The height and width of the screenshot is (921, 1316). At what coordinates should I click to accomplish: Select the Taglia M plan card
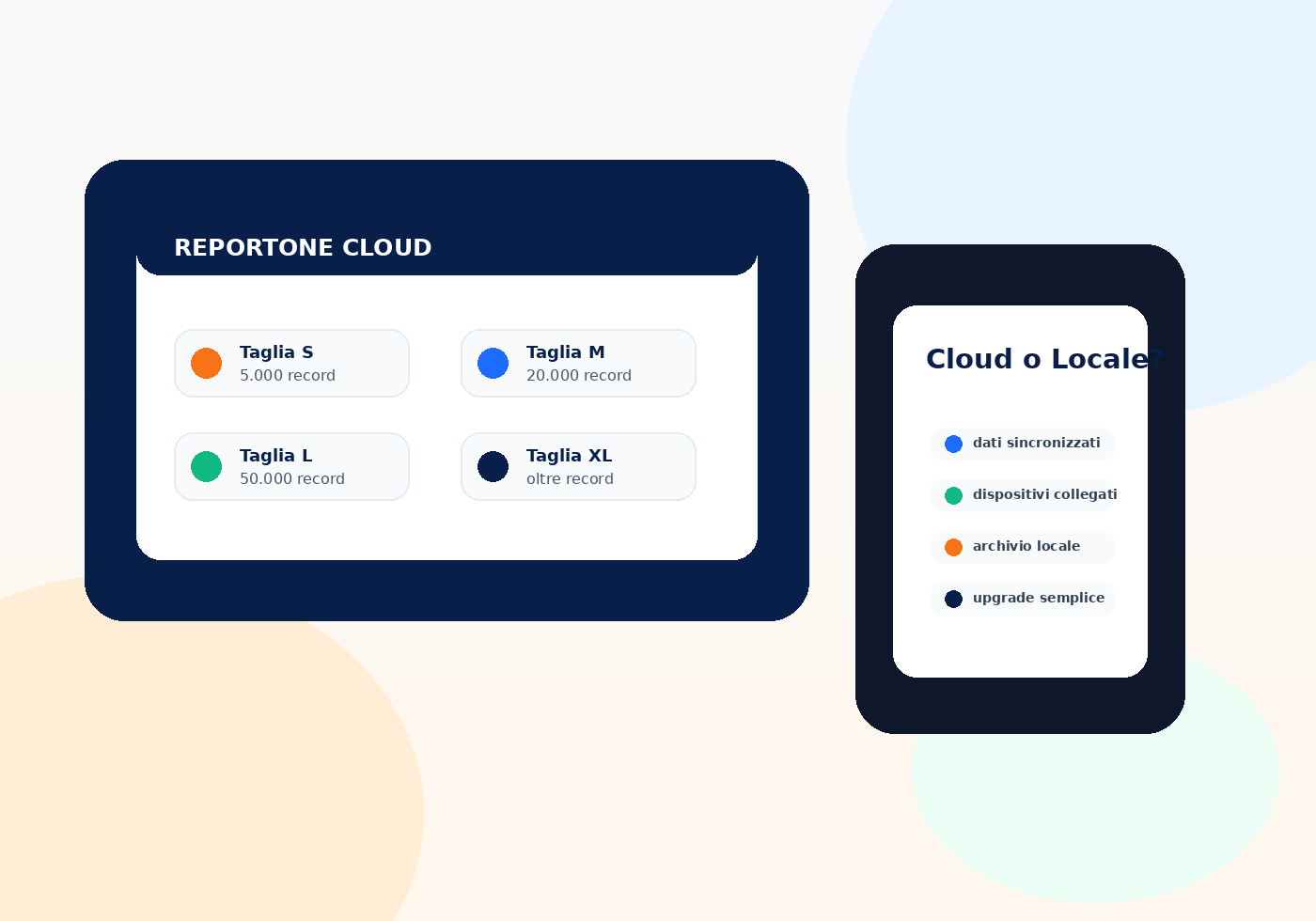coord(578,363)
